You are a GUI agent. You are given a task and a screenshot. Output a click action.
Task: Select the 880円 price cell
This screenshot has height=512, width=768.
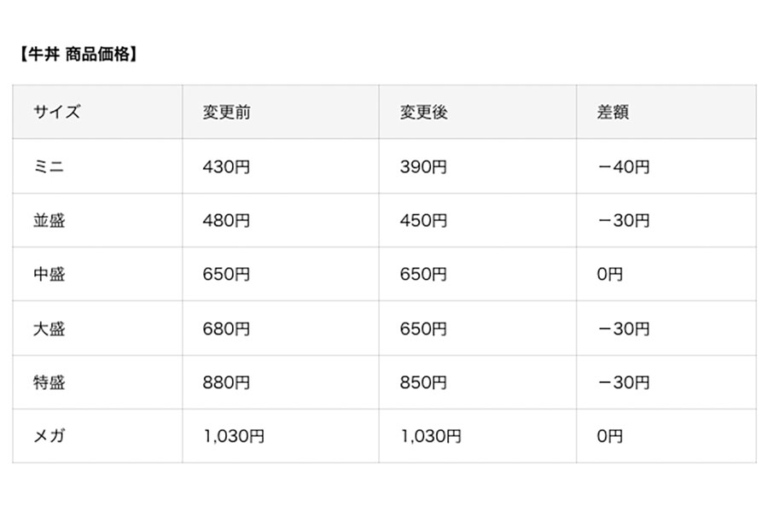point(226,382)
